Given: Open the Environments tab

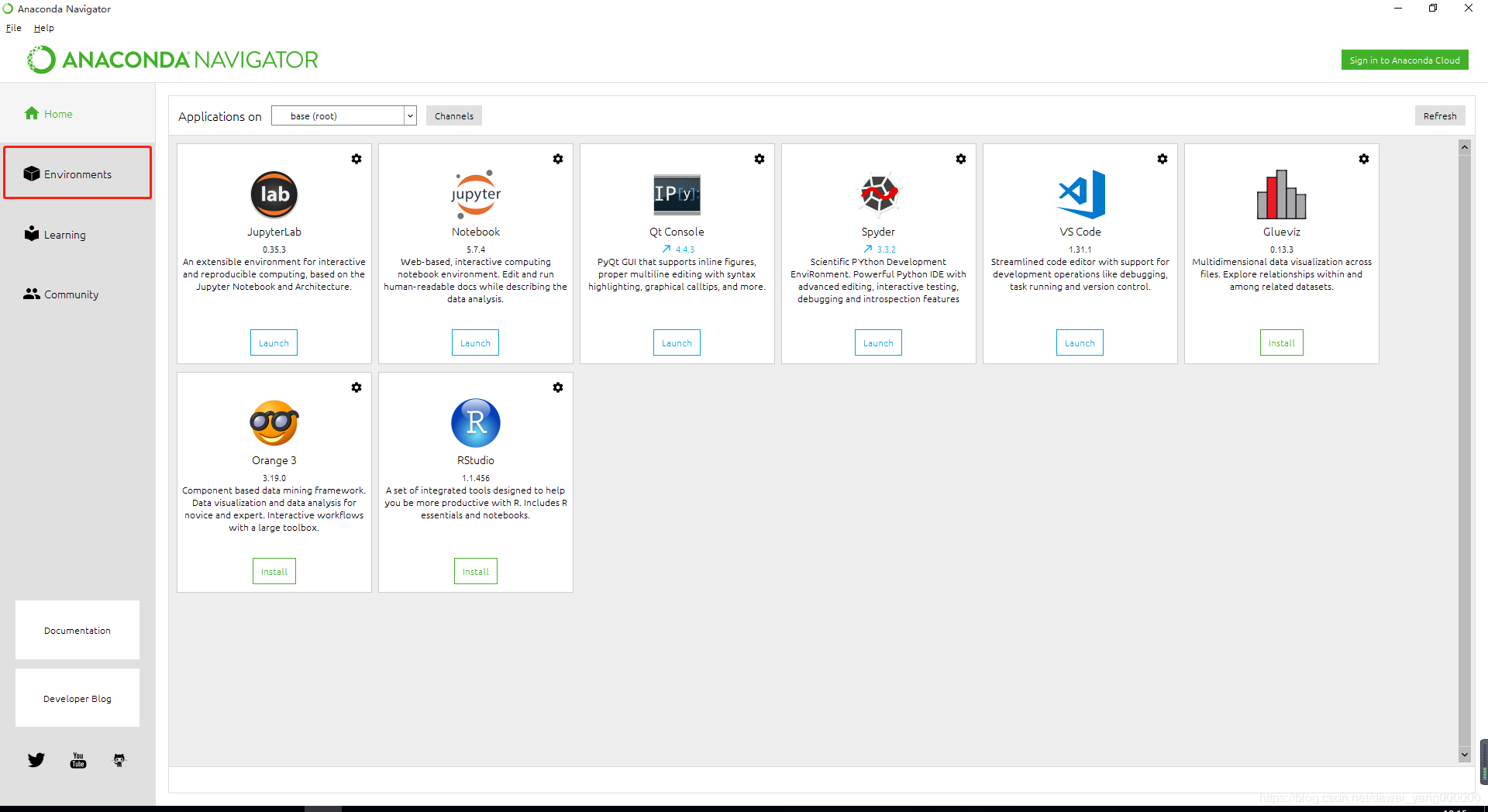Looking at the screenshot, I should (x=77, y=174).
